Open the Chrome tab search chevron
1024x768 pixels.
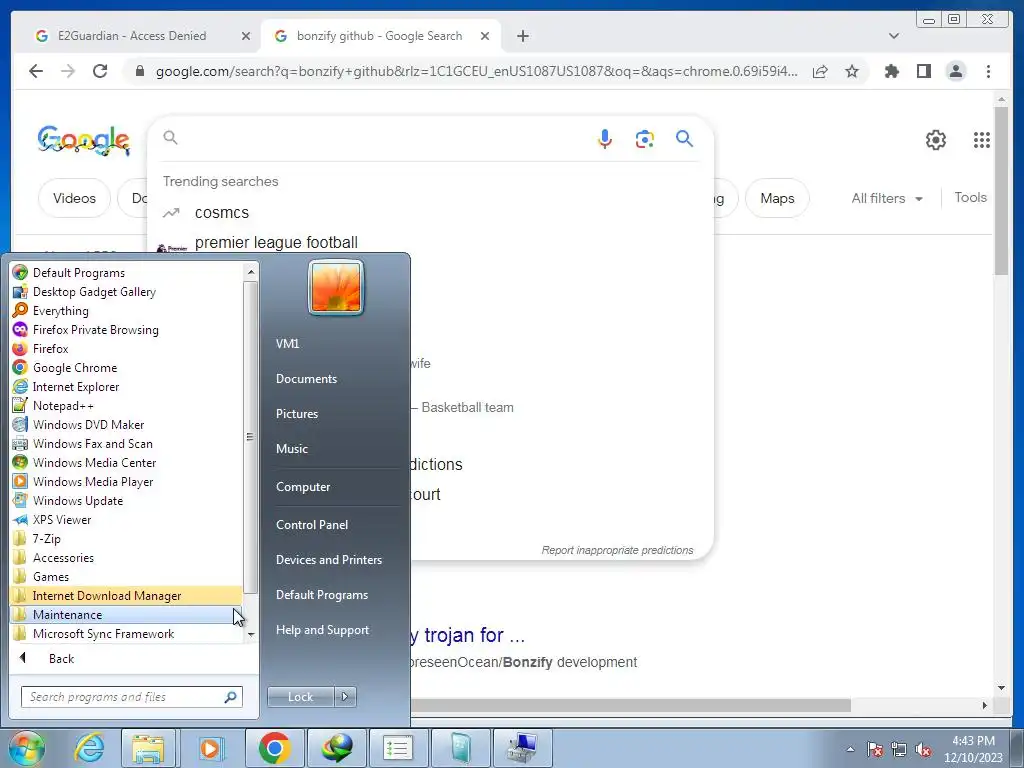point(894,36)
